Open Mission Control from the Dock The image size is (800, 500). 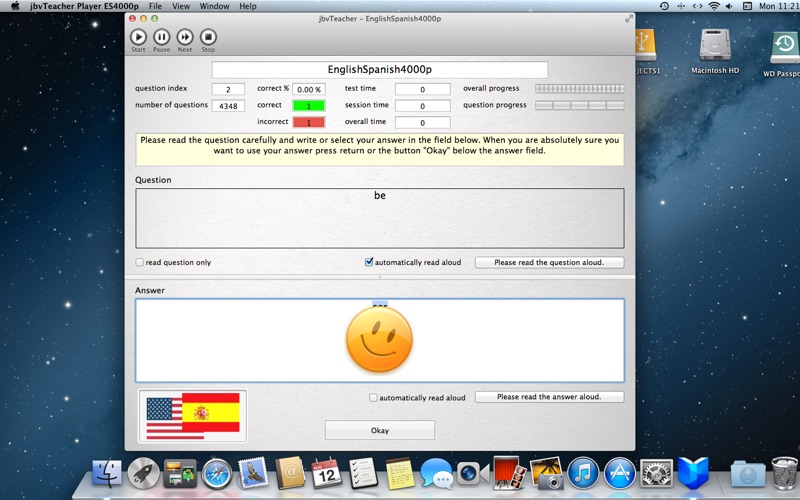pyautogui.click(x=180, y=474)
